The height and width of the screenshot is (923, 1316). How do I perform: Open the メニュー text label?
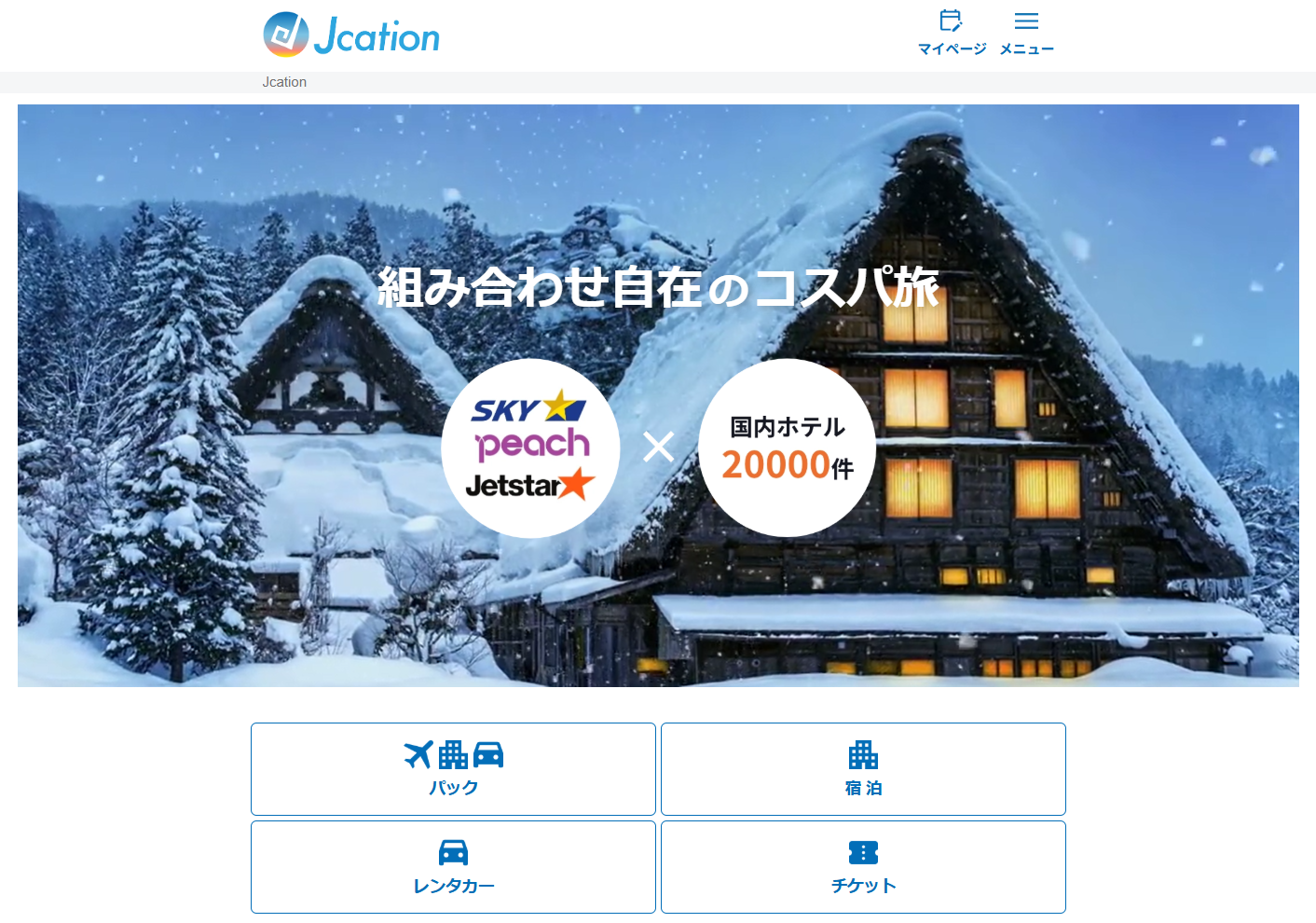(x=1026, y=49)
